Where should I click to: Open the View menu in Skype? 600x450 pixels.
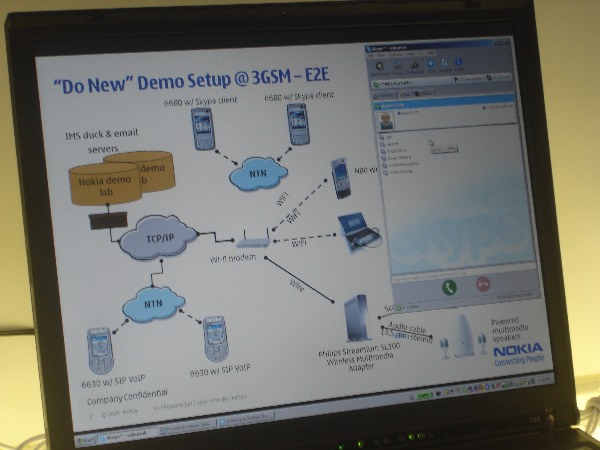click(381, 55)
